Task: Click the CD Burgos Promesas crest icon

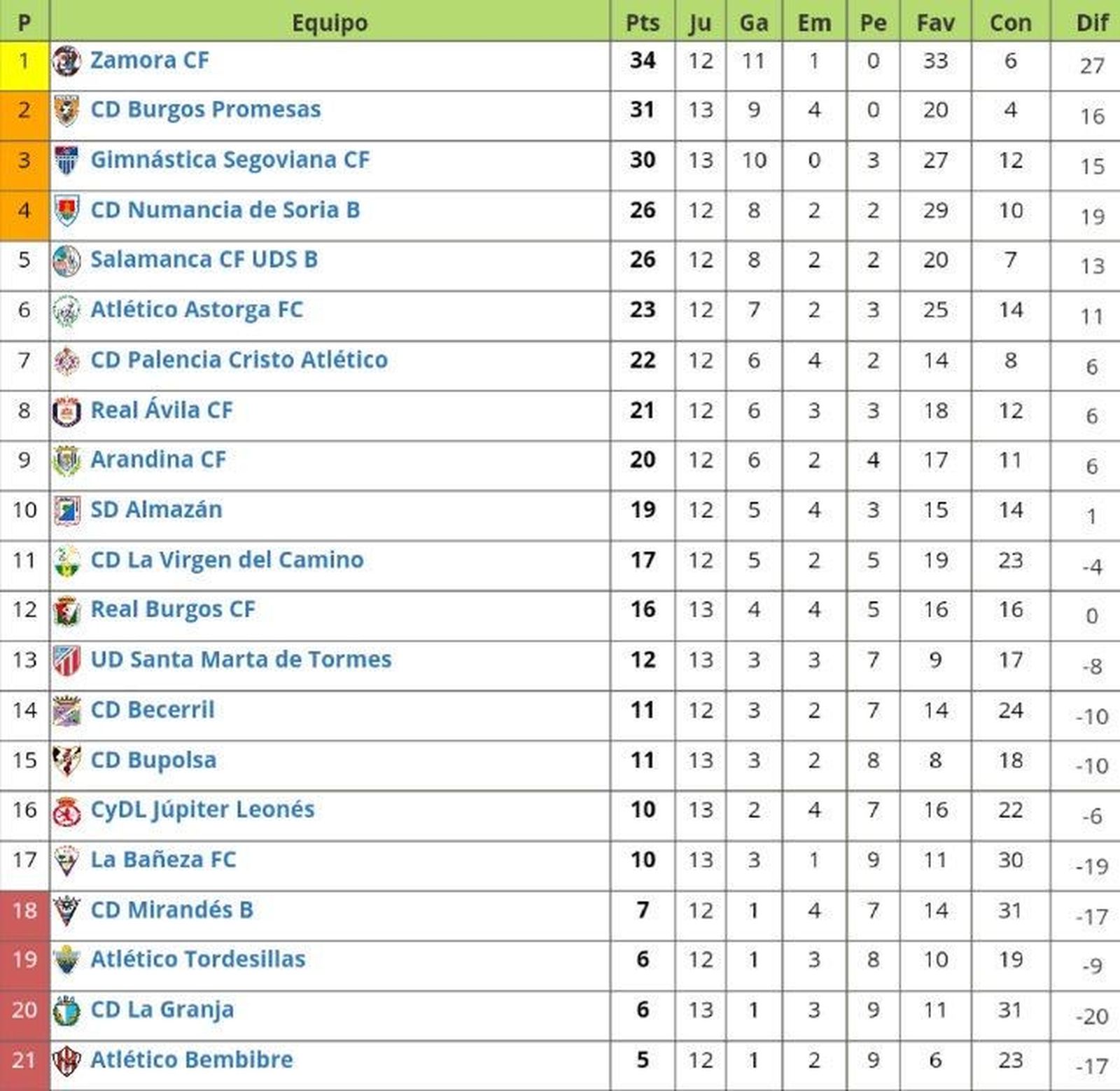Action: click(x=66, y=111)
